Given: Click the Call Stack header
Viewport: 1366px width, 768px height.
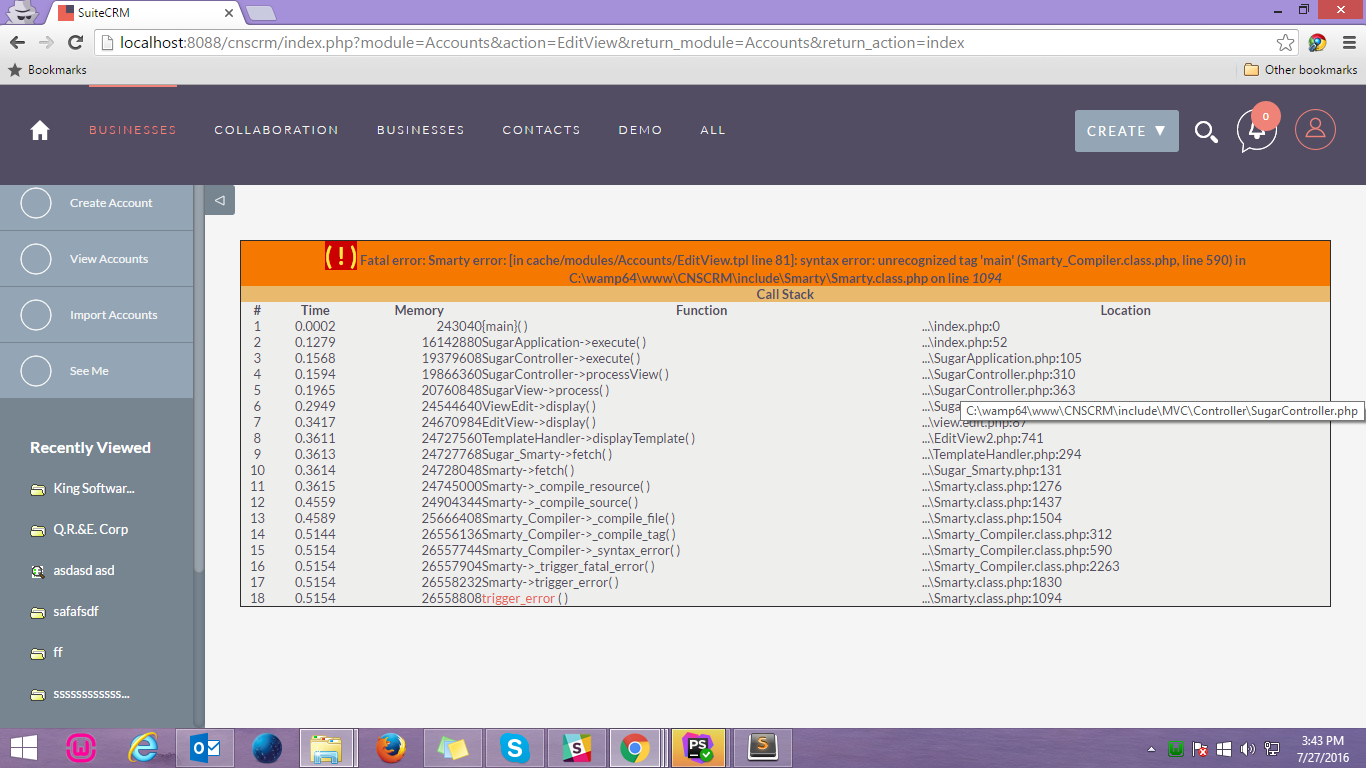Looking at the screenshot, I should coord(785,294).
